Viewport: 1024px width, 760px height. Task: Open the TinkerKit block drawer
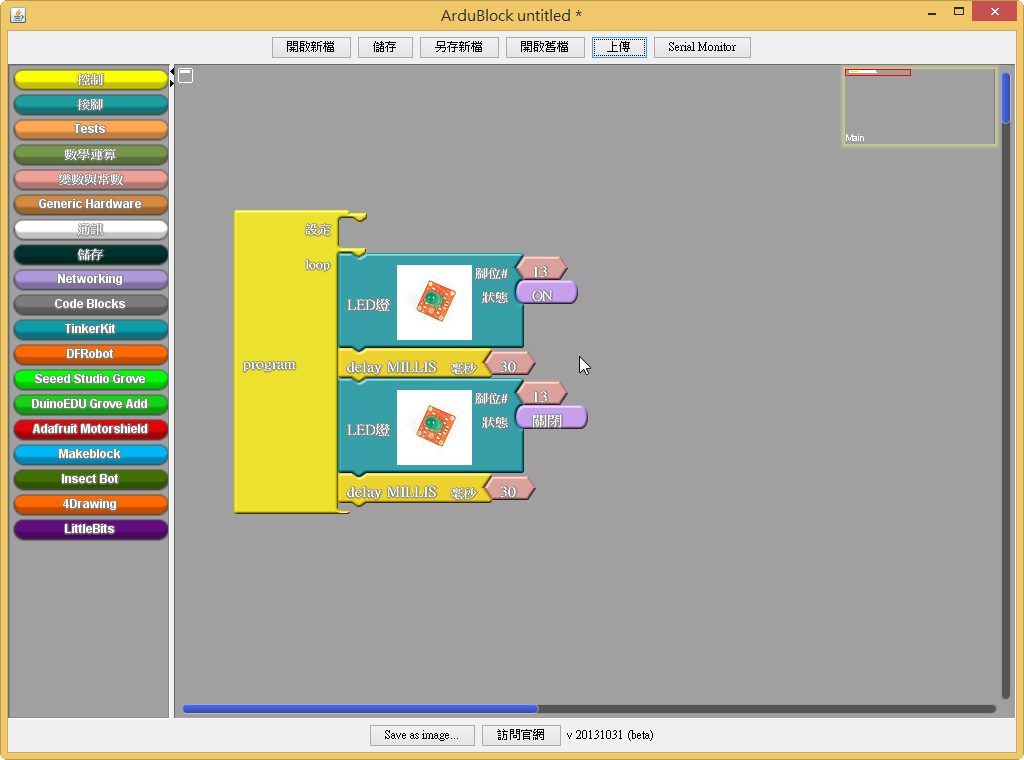pos(90,329)
